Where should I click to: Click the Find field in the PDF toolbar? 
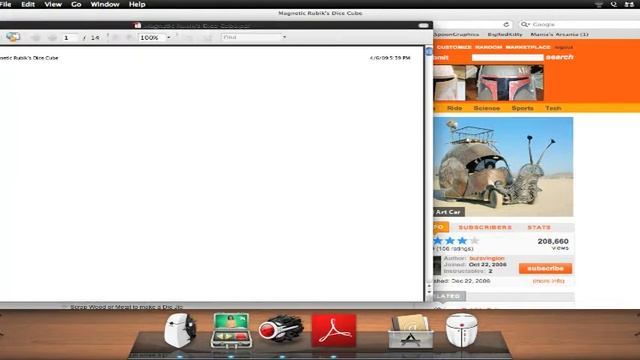[x=251, y=37]
